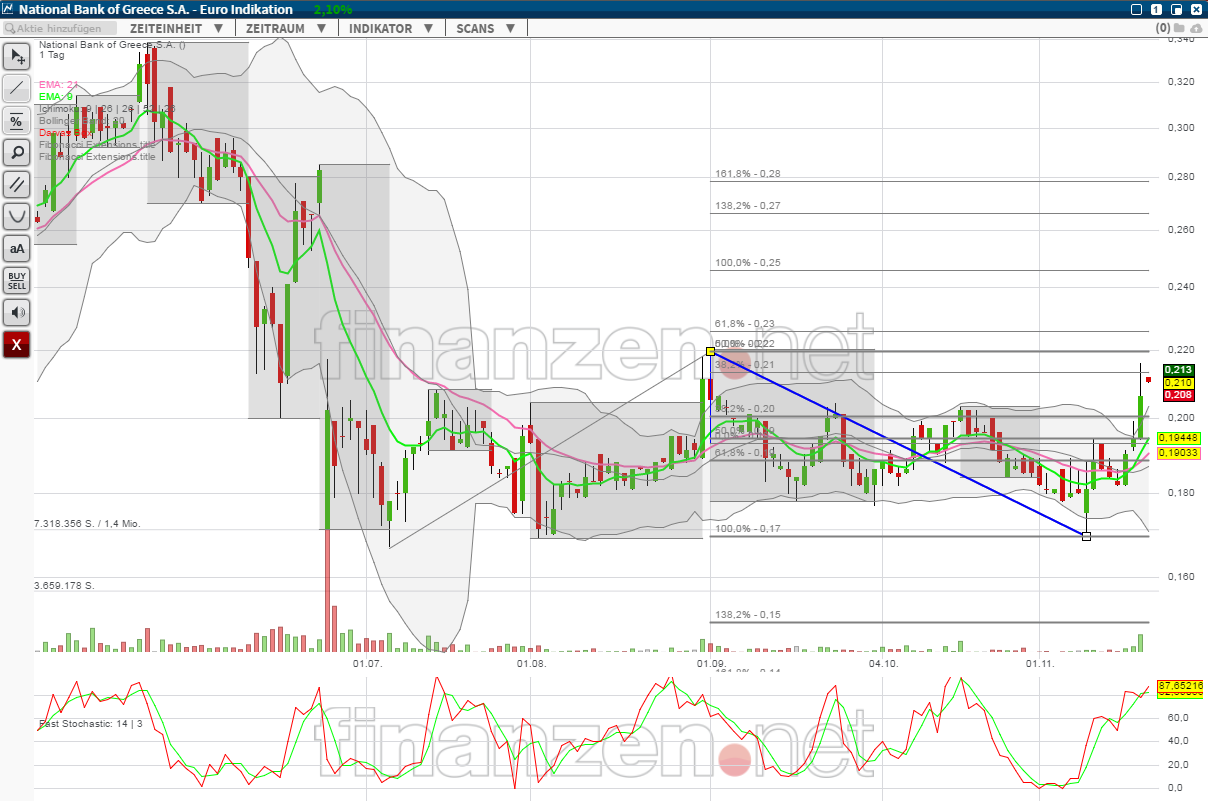The image size is (1208, 801).
Task: Pick the curve arc drawing tool
Action: tap(17, 217)
